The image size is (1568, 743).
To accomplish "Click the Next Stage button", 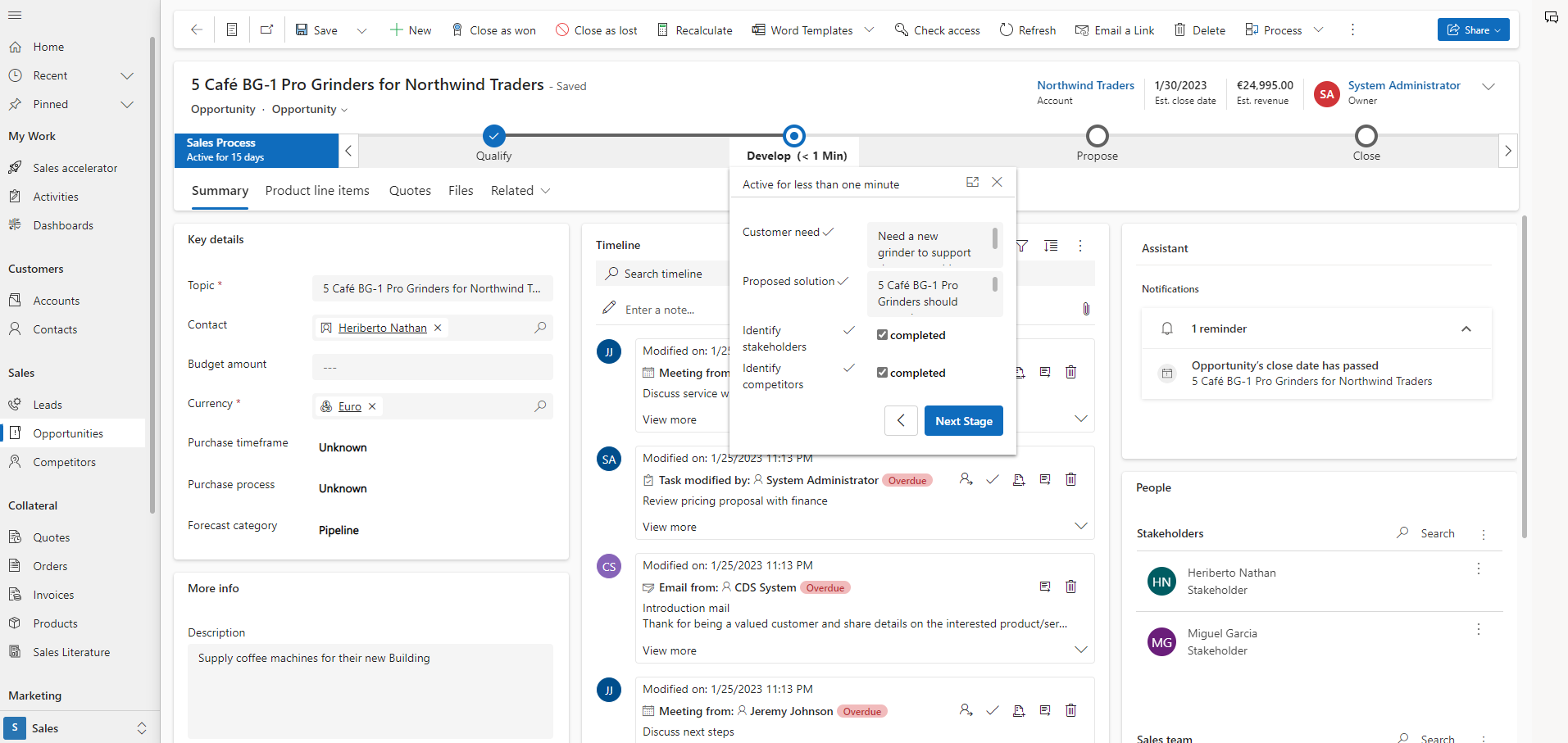I will [963, 421].
